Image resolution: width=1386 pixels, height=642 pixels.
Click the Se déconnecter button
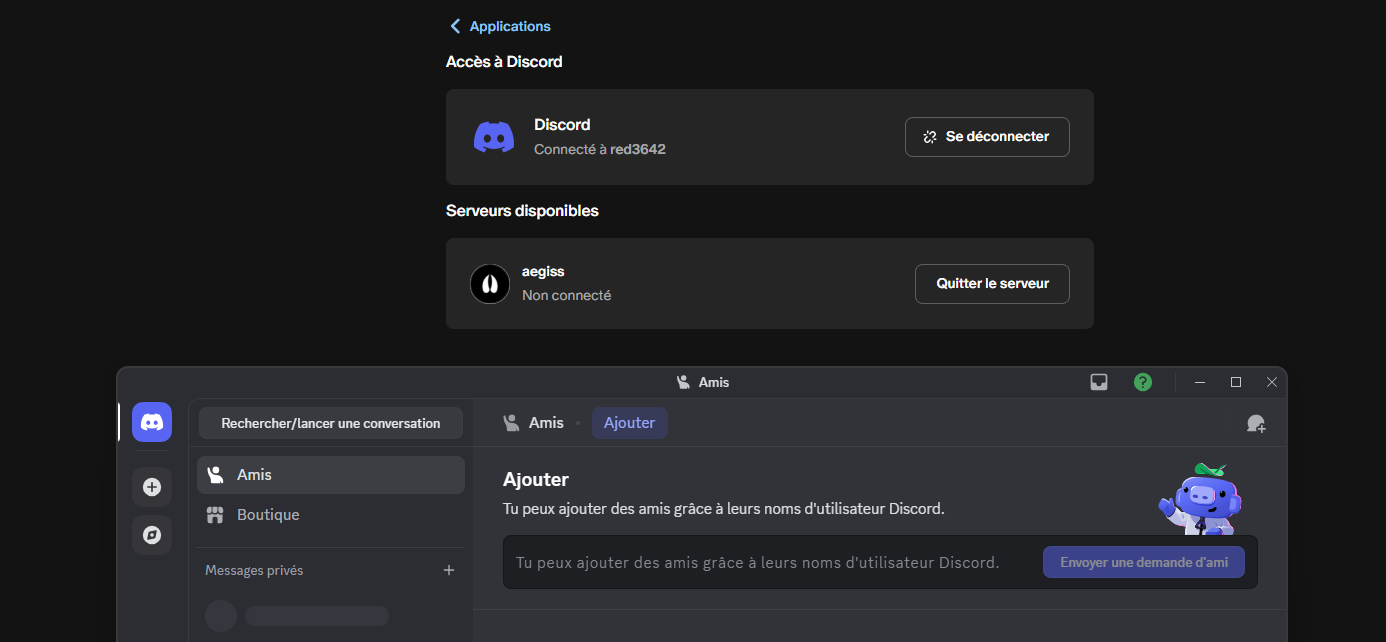(987, 137)
